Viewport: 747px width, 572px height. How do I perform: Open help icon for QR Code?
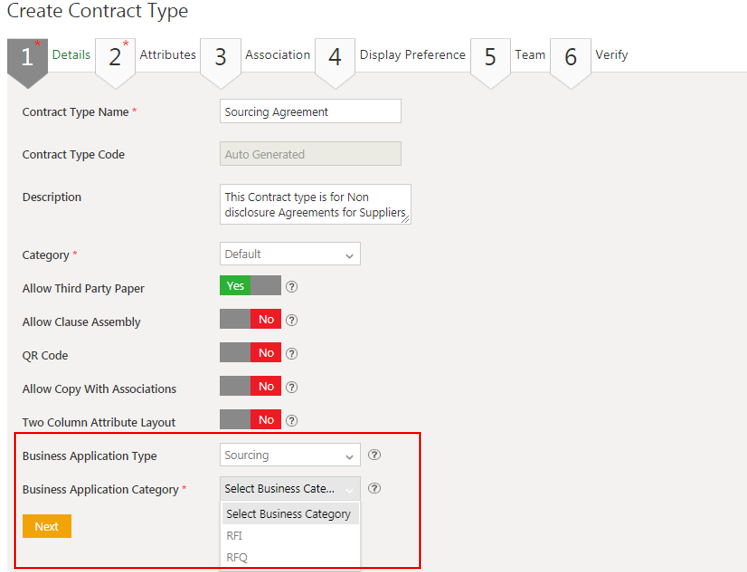292,354
